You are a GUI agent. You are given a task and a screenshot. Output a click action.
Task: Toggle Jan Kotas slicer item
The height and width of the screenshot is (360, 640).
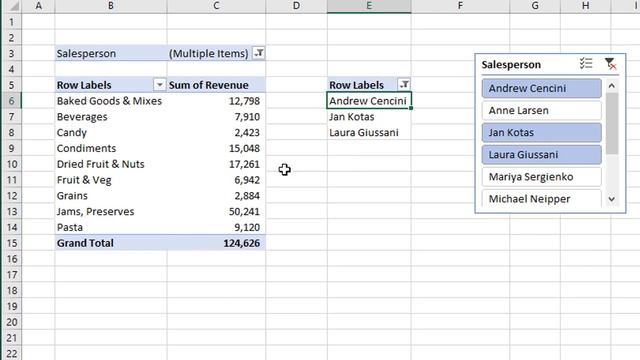pos(541,132)
